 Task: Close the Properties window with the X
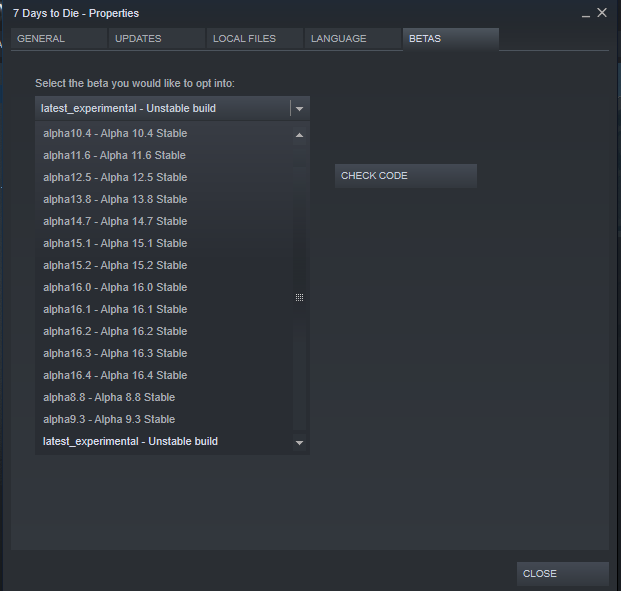[602, 13]
